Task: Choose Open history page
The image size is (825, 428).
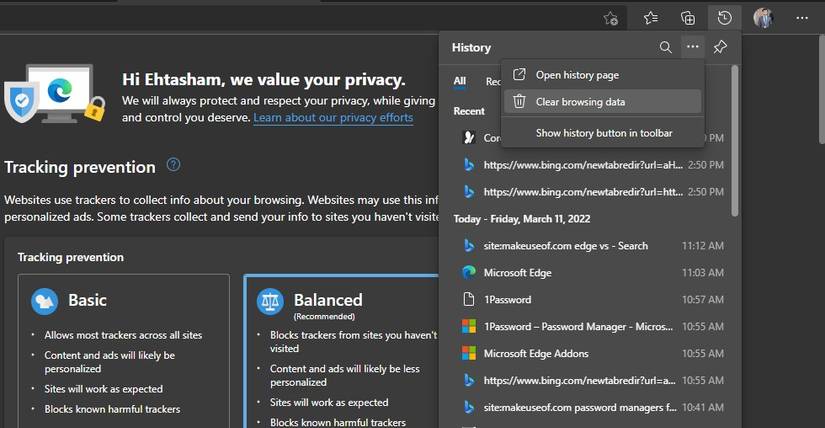Action: click(577, 75)
